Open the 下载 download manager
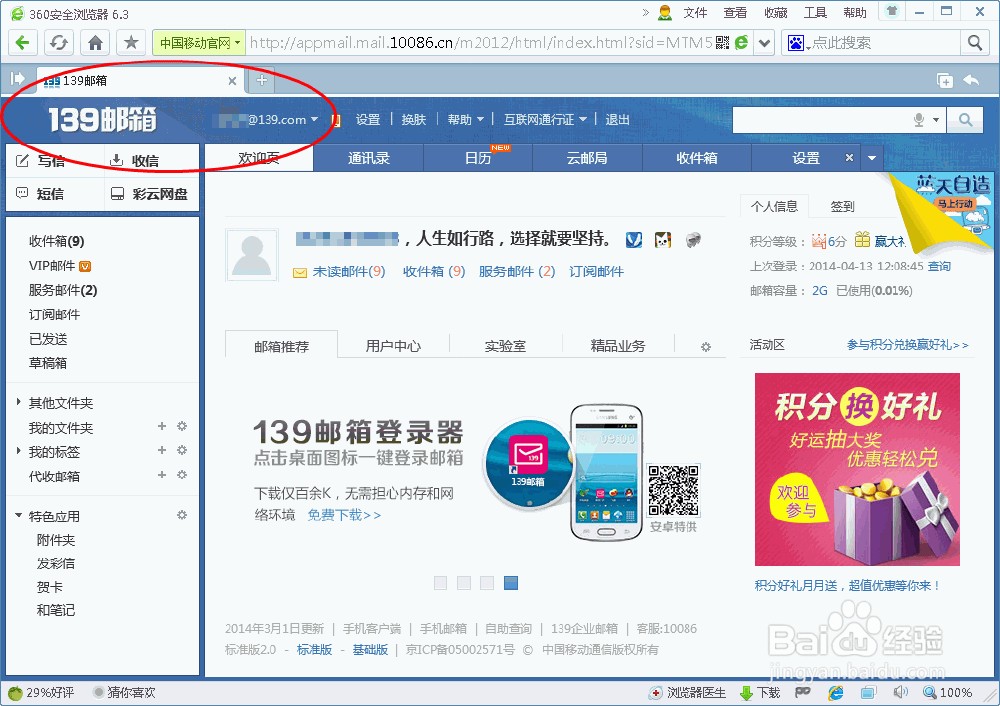The image size is (1000, 706). coord(760,693)
